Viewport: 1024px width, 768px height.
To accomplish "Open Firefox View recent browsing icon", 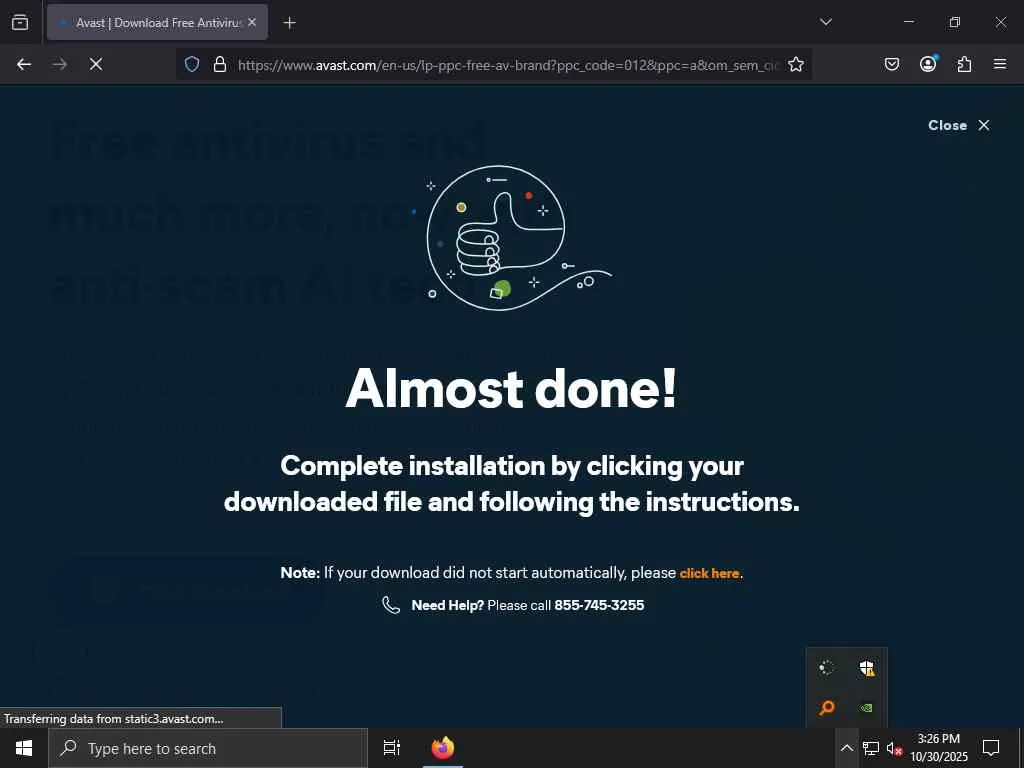I will tap(20, 22).
